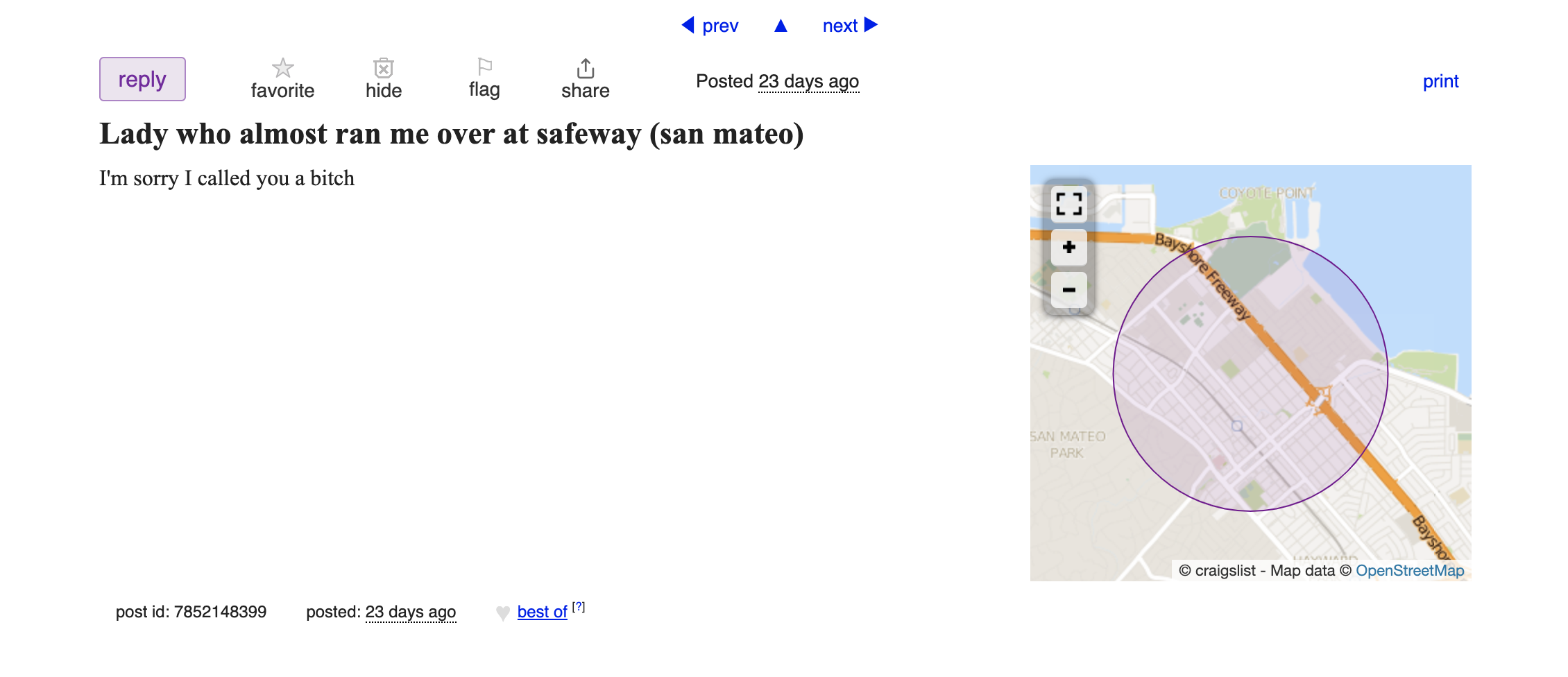Expand the map to fullscreen
Screen dimensions: 1568x677
pyautogui.click(x=1069, y=204)
